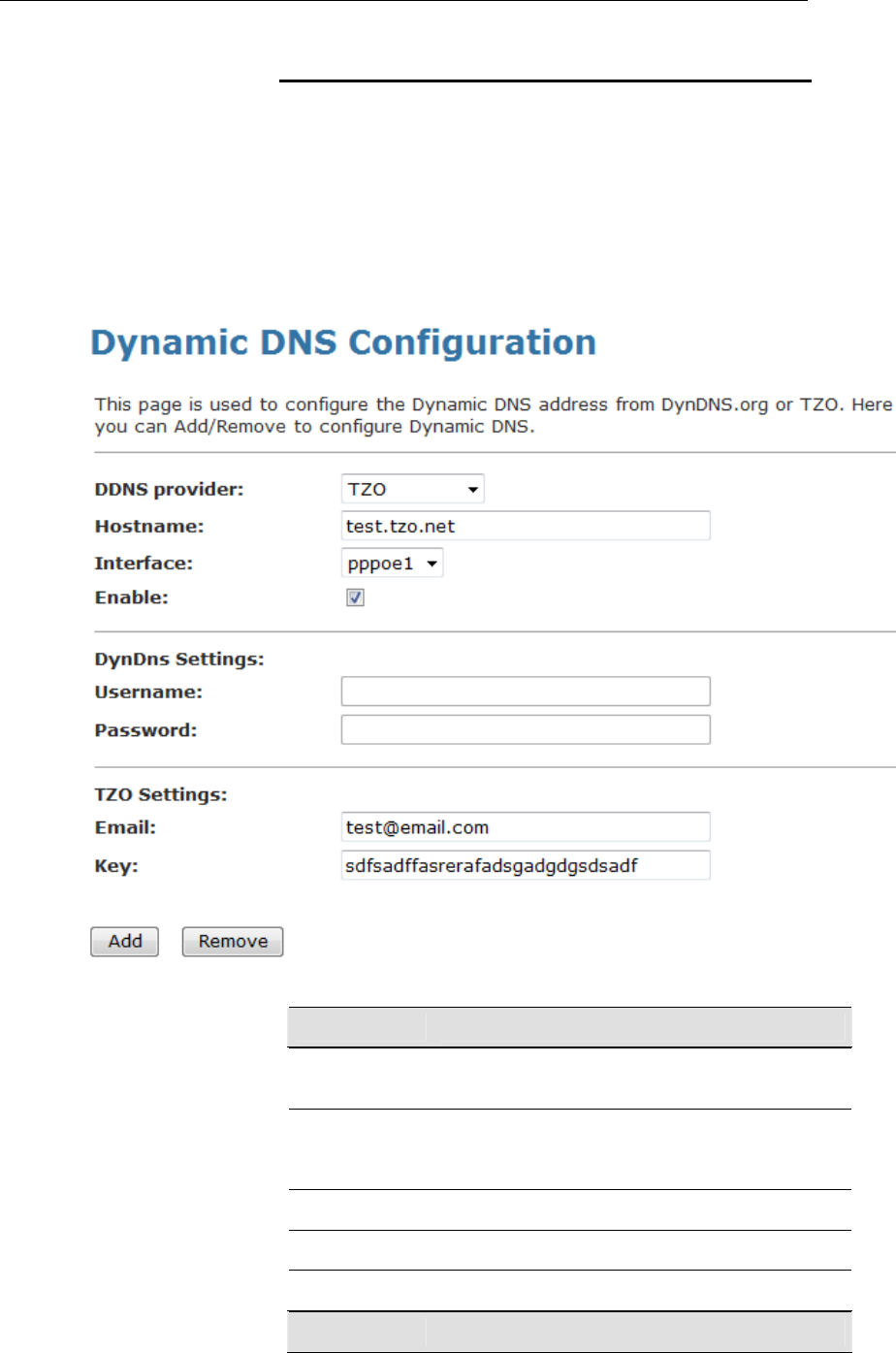Screen dimensions: 896x1353
Task: Expand the Interface dropdown set to pppoe1
Action: pyautogui.click(x=392, y=564)
